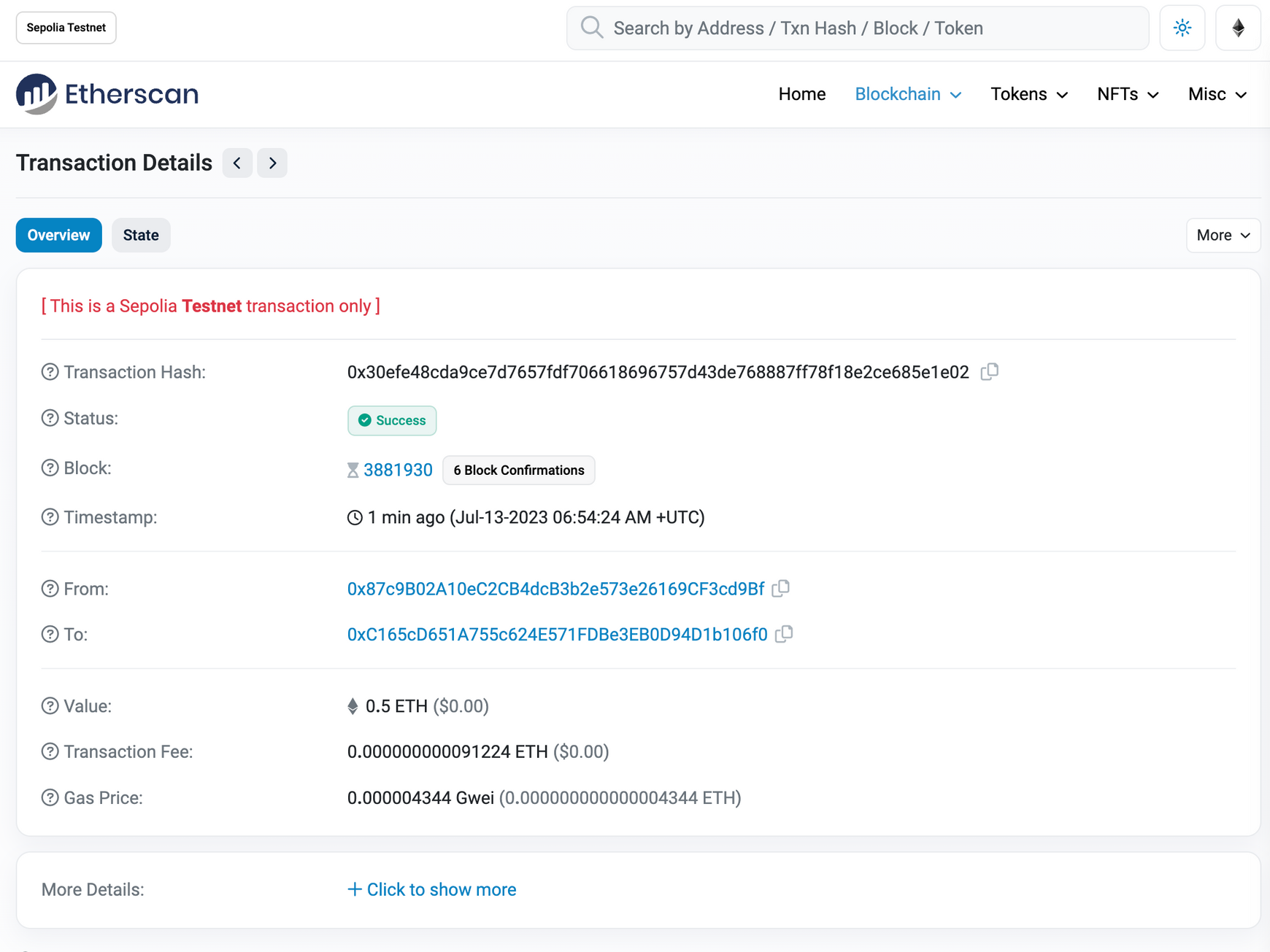
Task: Open the NFTs dropdown menu
Action: [1128, 94]
